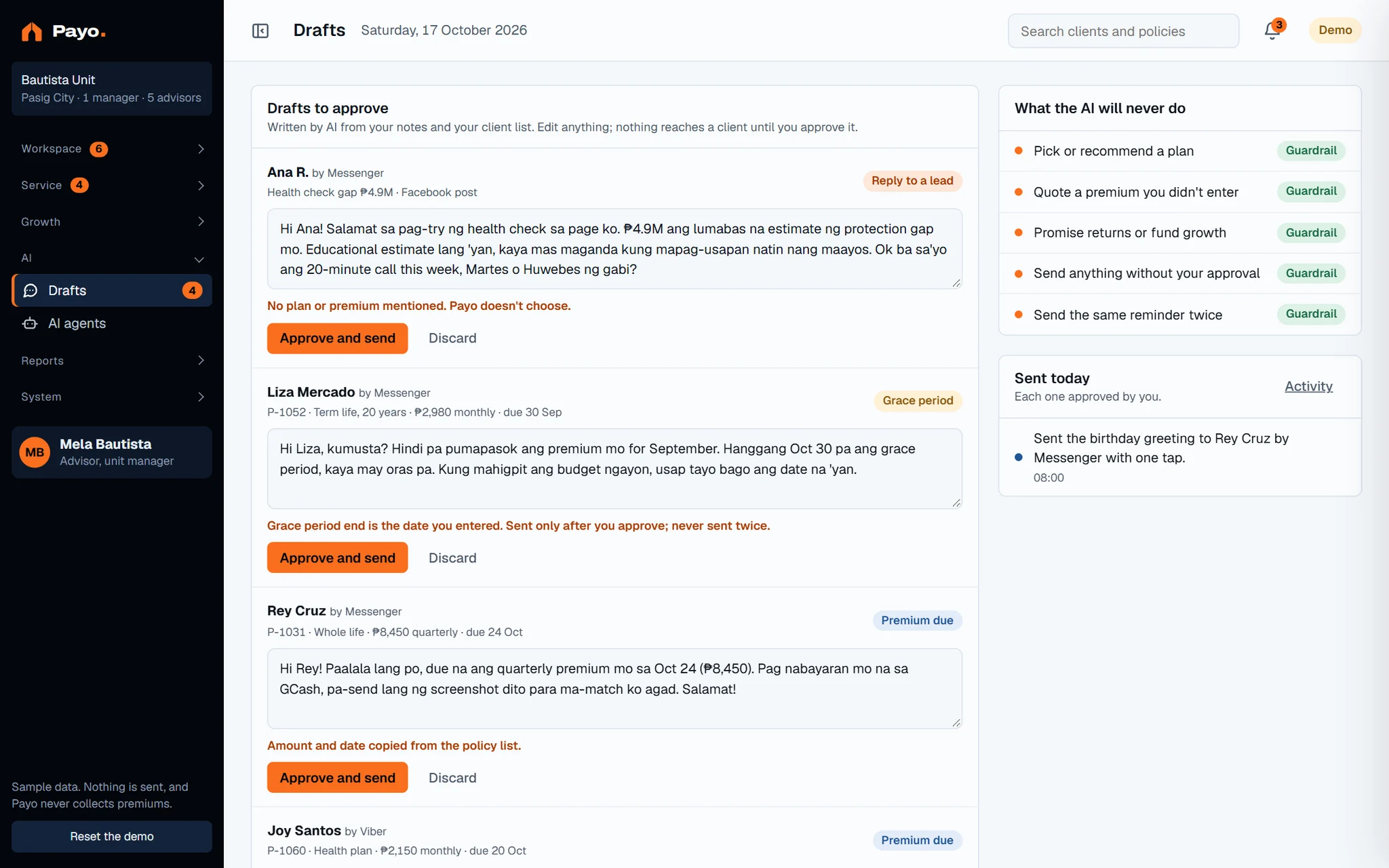Click Guardrail tag for Quote a premium
Screen dimensions: 1389x868
1311,191
